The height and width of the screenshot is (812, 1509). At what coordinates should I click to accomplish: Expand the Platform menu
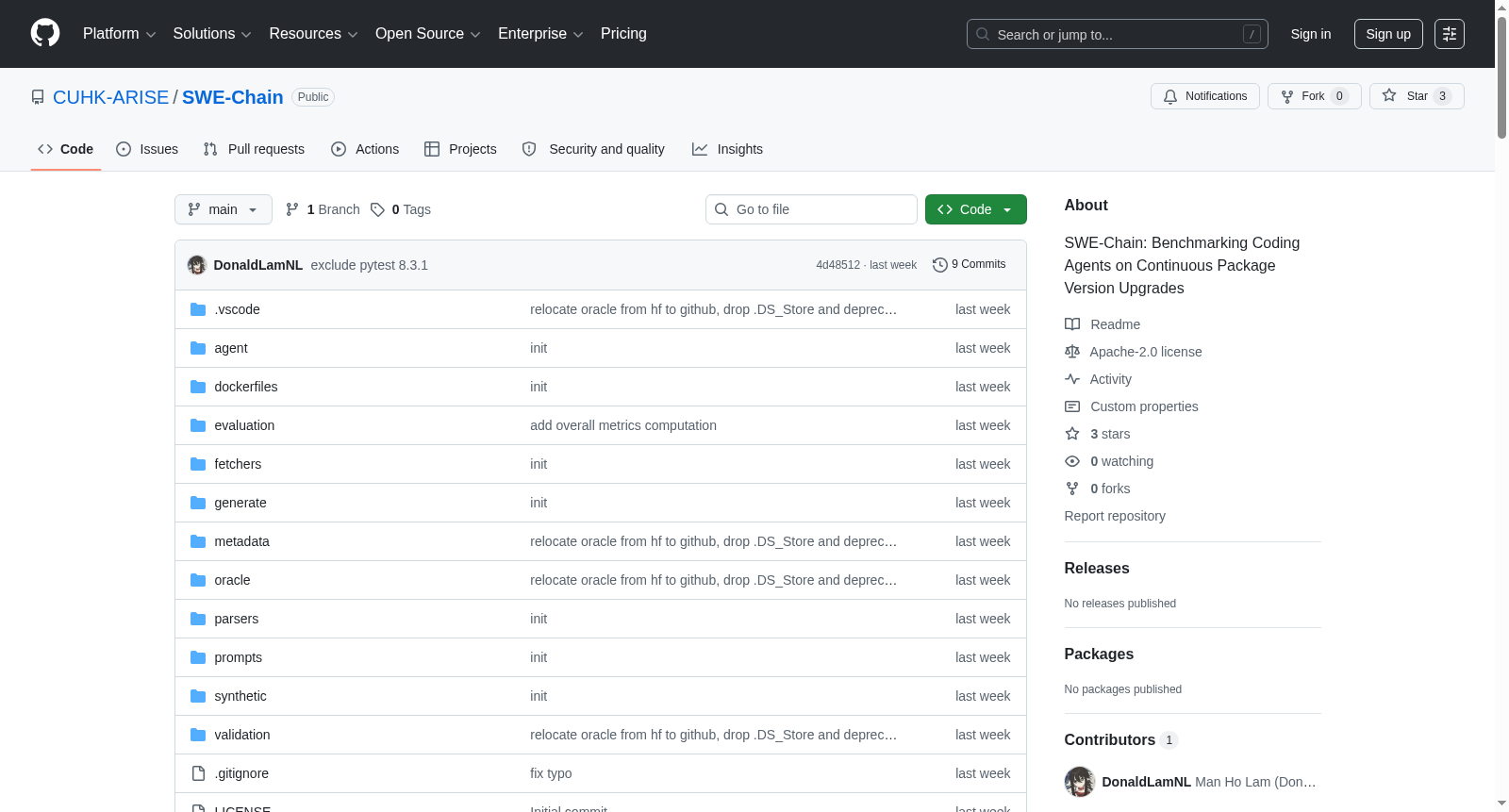pos(120,34)
